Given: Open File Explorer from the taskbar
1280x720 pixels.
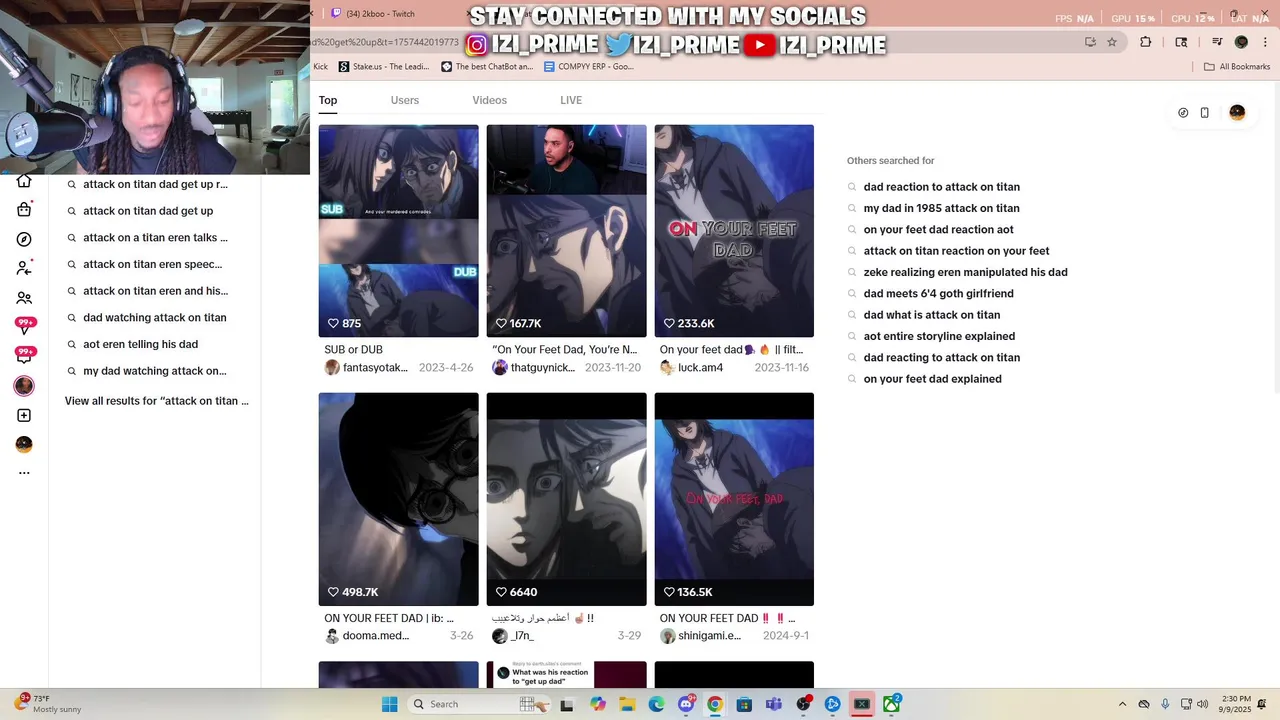Looking at the screenshot, I should coord(627,704).
